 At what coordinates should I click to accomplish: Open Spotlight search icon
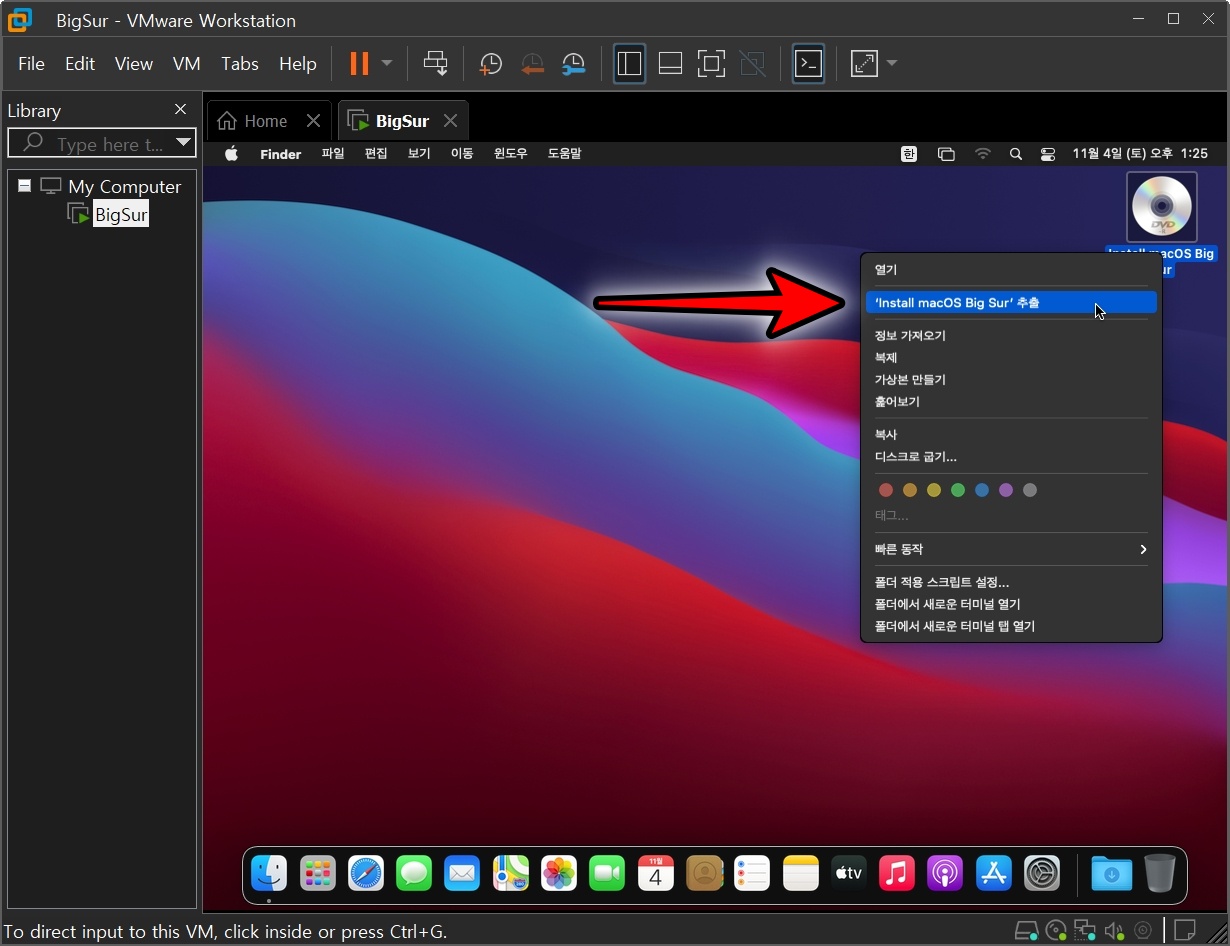(x=1016, y=154)
